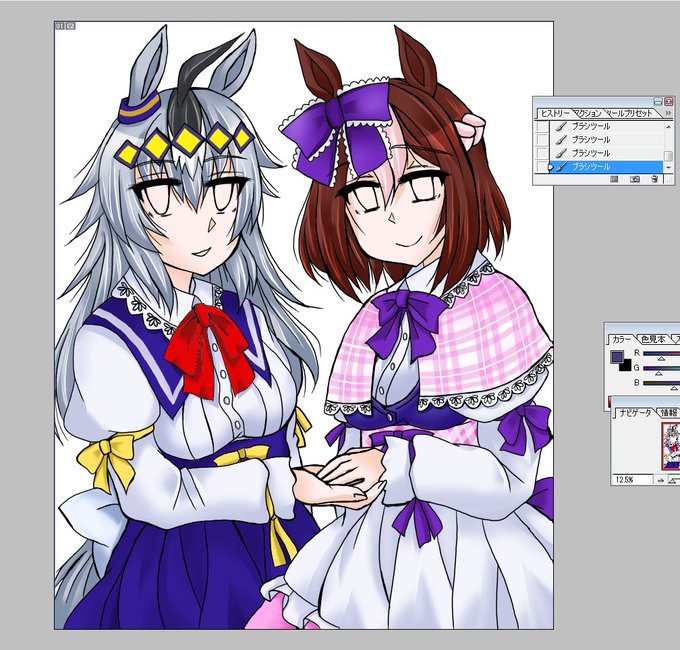The width and height of the screenshot is (680, 650).
Task: Minimize the History palette window
Action: [x=658, y=101]
